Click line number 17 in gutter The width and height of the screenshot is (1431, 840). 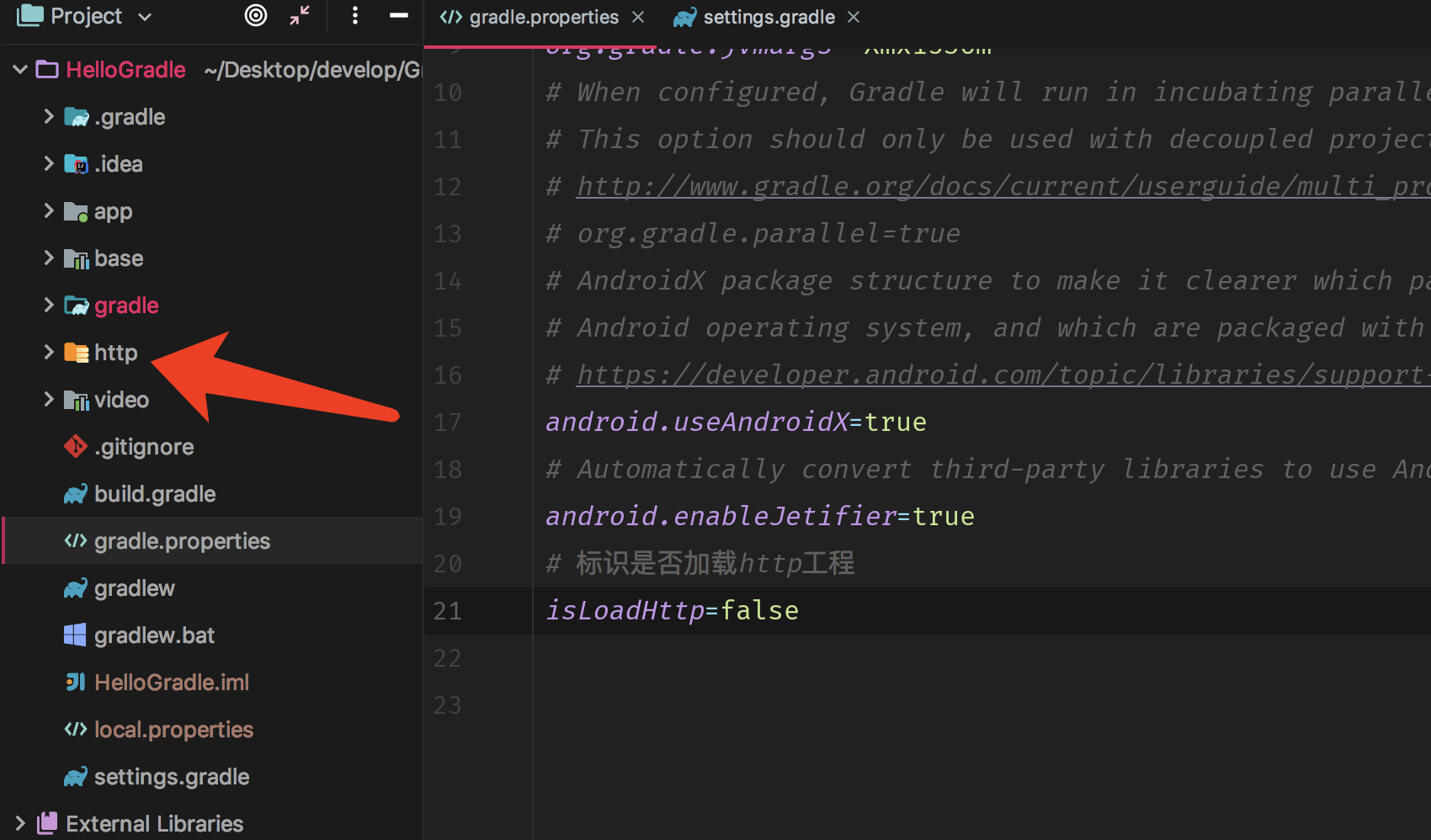448,423
